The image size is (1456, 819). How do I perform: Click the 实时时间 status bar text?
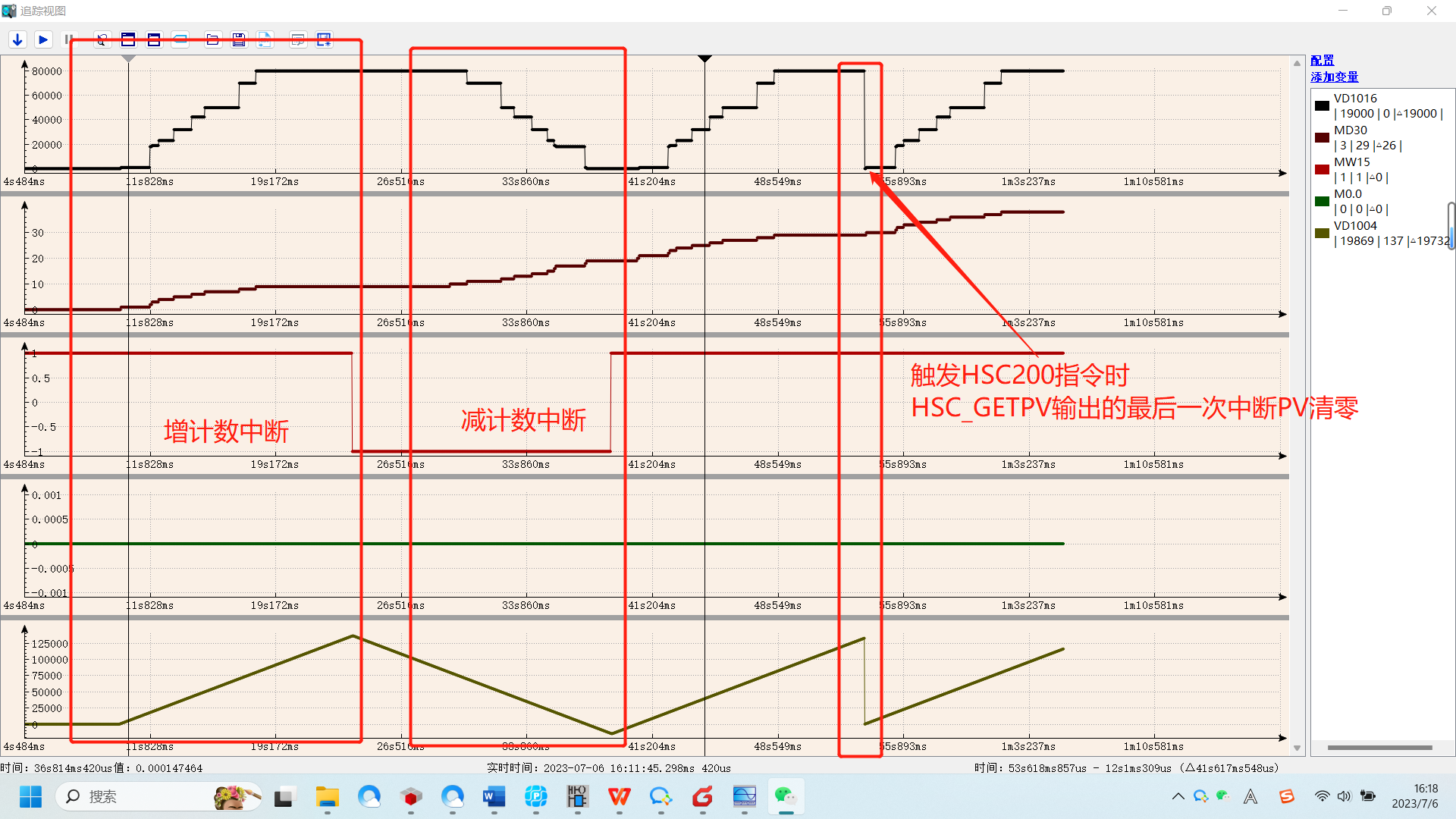609,768
